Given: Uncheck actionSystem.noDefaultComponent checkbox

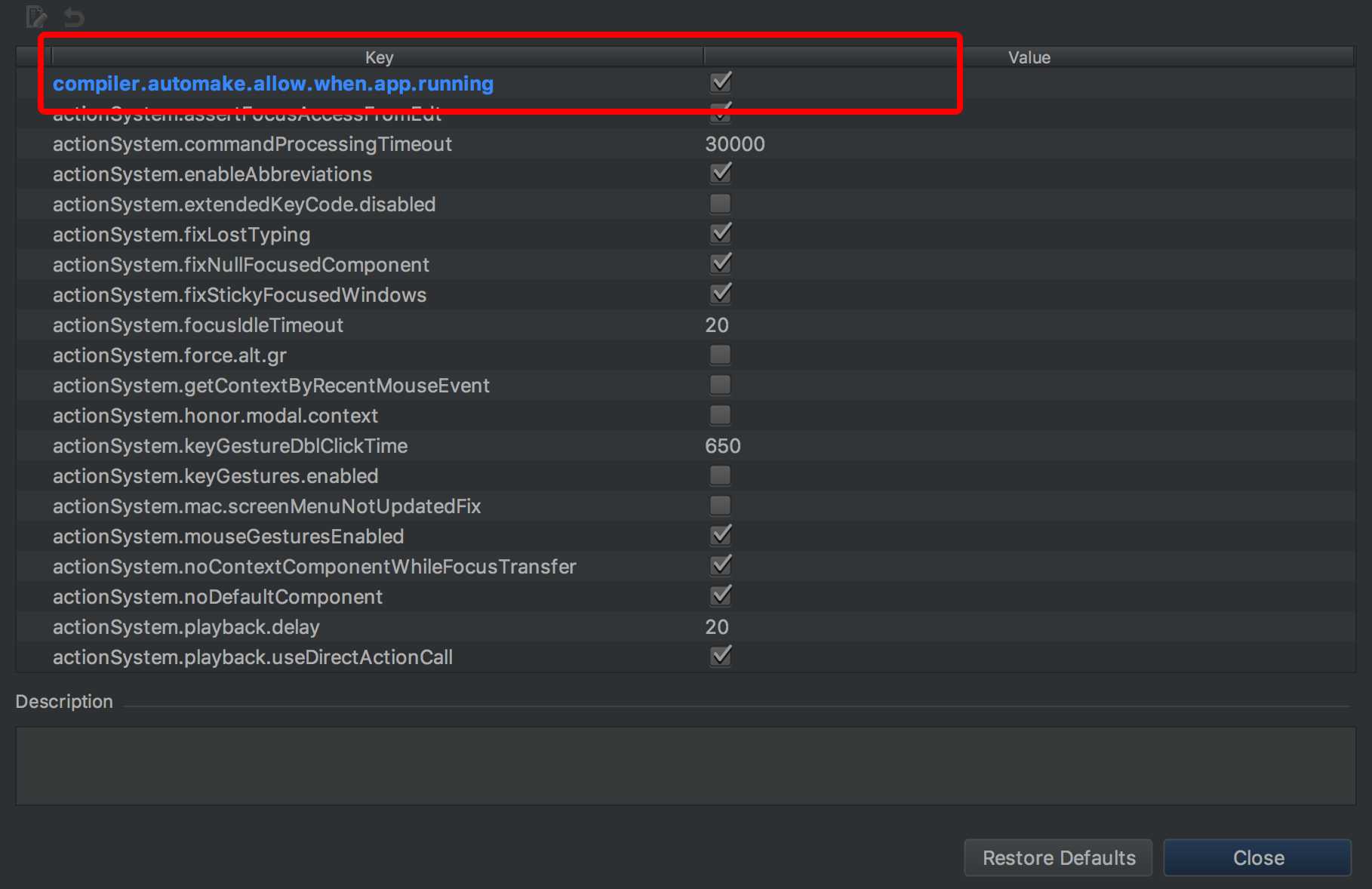Looking at the screenshot, I should pyautogui.click(x=721, y=596).
